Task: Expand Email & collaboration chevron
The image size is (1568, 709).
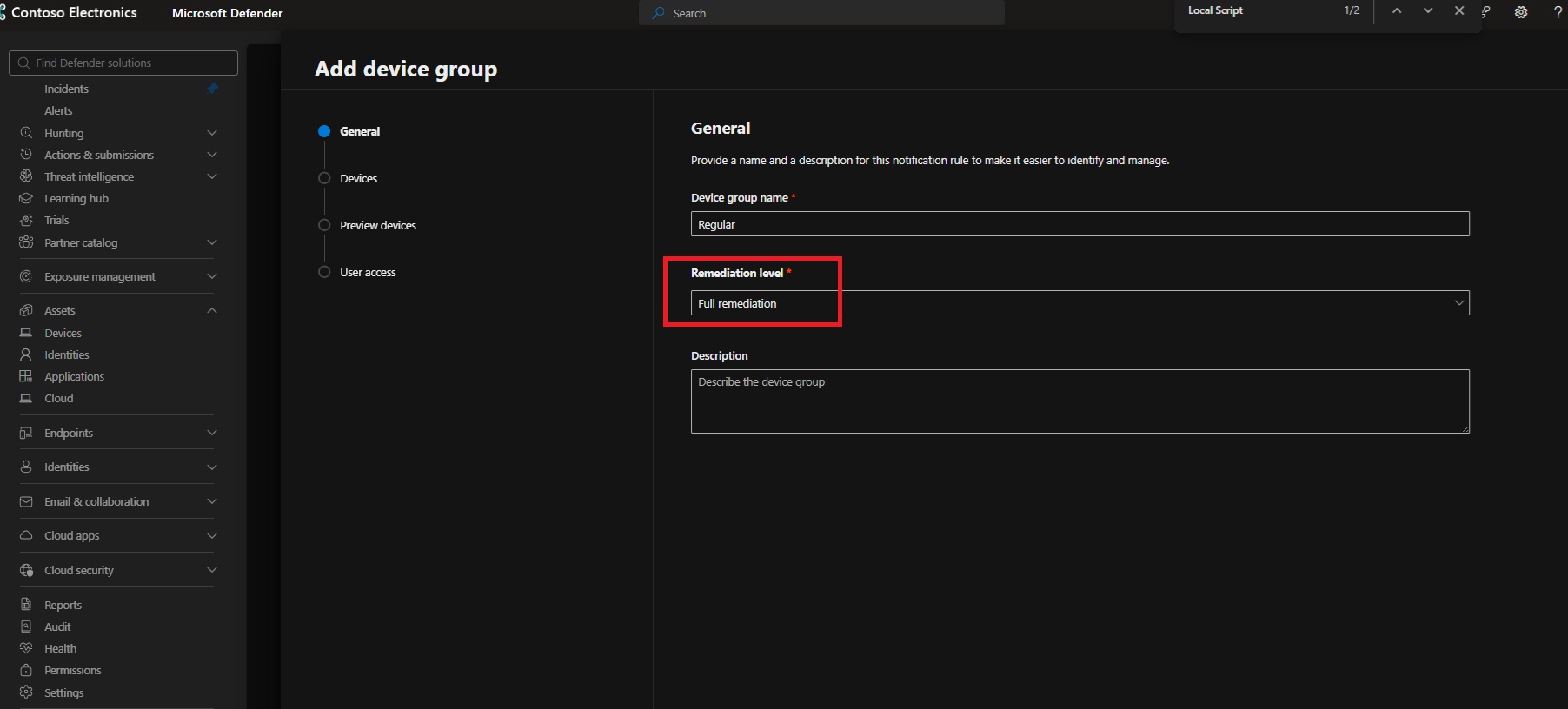Action: click(x=212, y=501)
